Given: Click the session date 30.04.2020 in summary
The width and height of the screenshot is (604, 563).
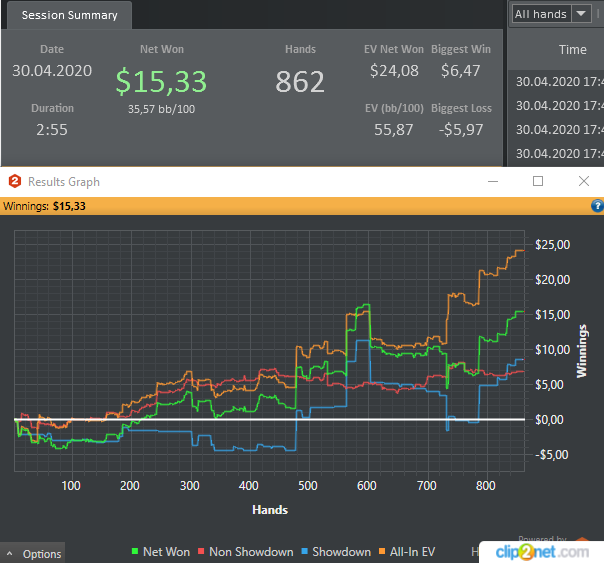Looking at the screenshot, I should [52, 71].
